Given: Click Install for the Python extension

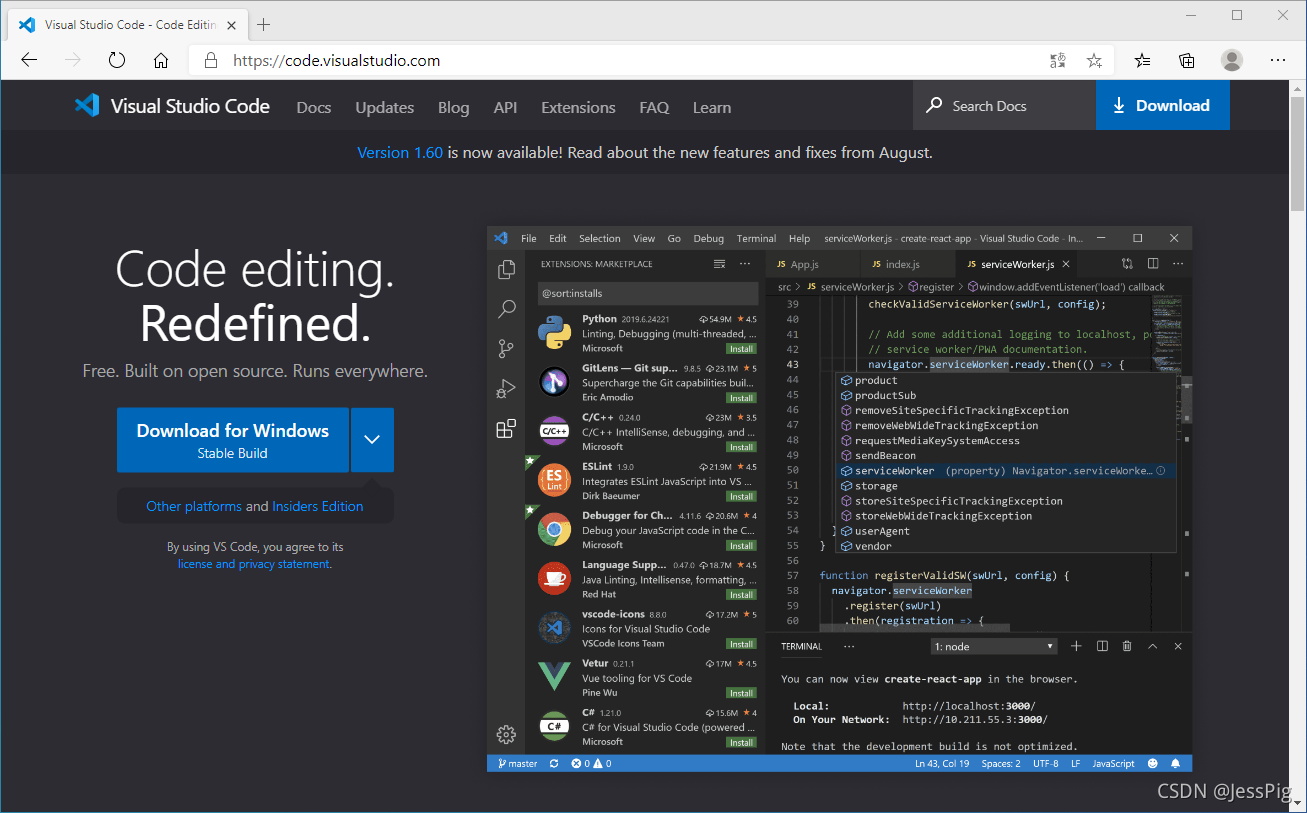Looking at the screenshot, I should click(x=741, y=349).
